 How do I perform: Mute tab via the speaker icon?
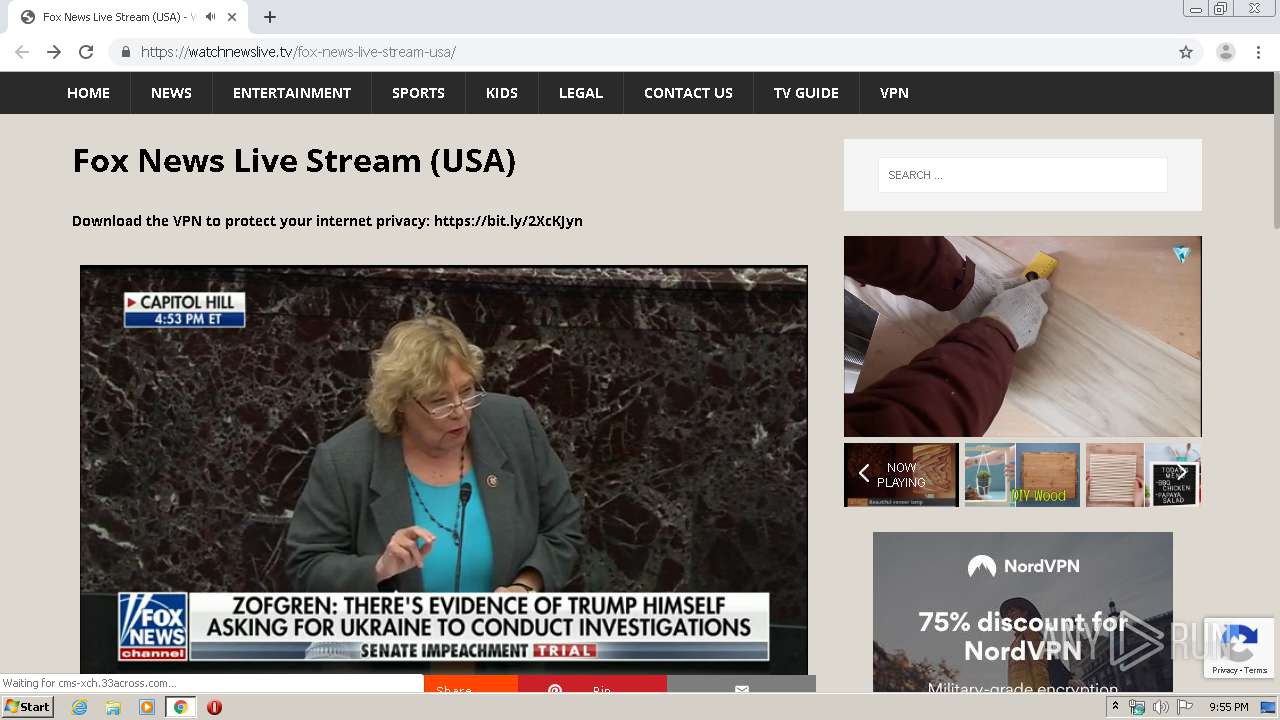(210, 17)
